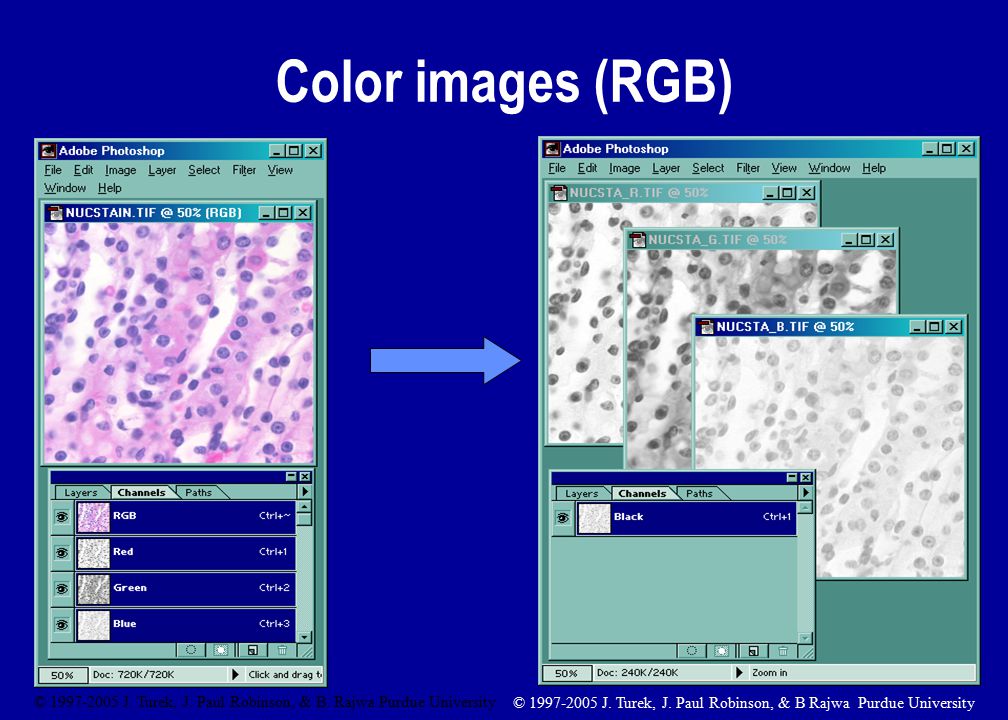Click zoom field 50% in right window
The width and height of the screenshot is (1008, 720).
(x=566, y=673)
